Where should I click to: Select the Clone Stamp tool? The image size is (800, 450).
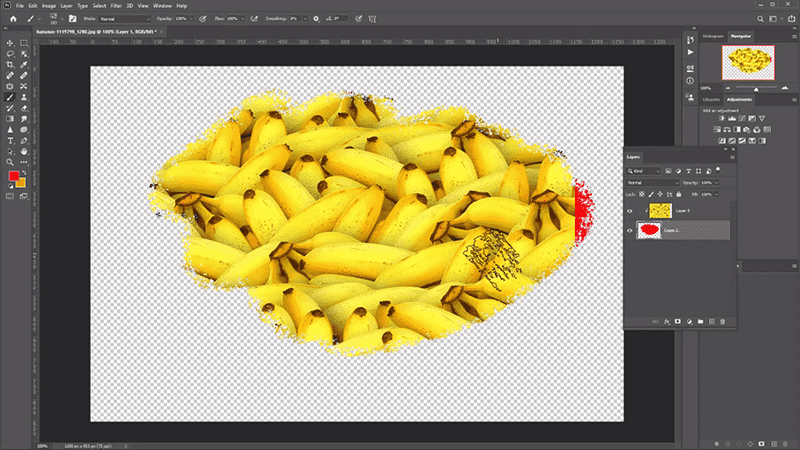(23, 97)
